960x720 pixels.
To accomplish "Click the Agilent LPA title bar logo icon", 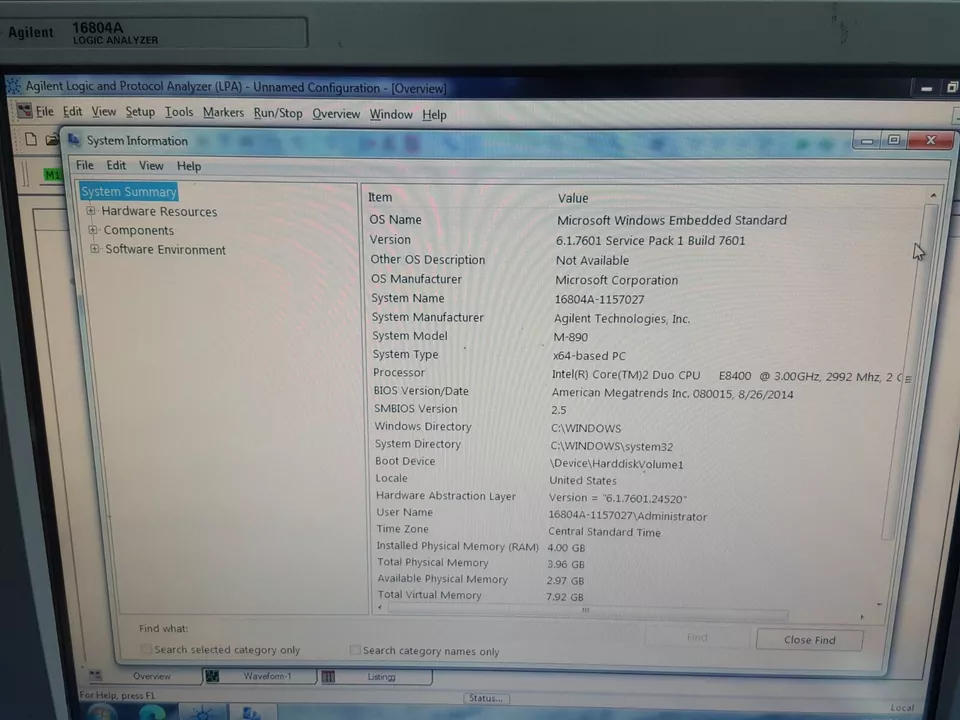I will click(x=13, y=86).
